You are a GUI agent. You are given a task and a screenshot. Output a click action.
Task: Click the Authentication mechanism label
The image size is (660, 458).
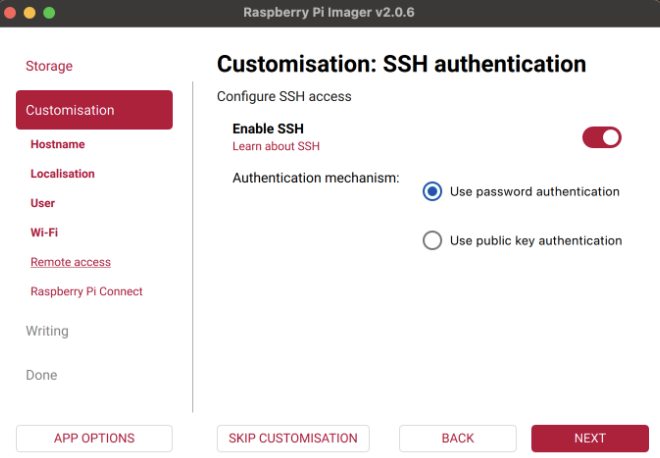(x=316, y=178)
